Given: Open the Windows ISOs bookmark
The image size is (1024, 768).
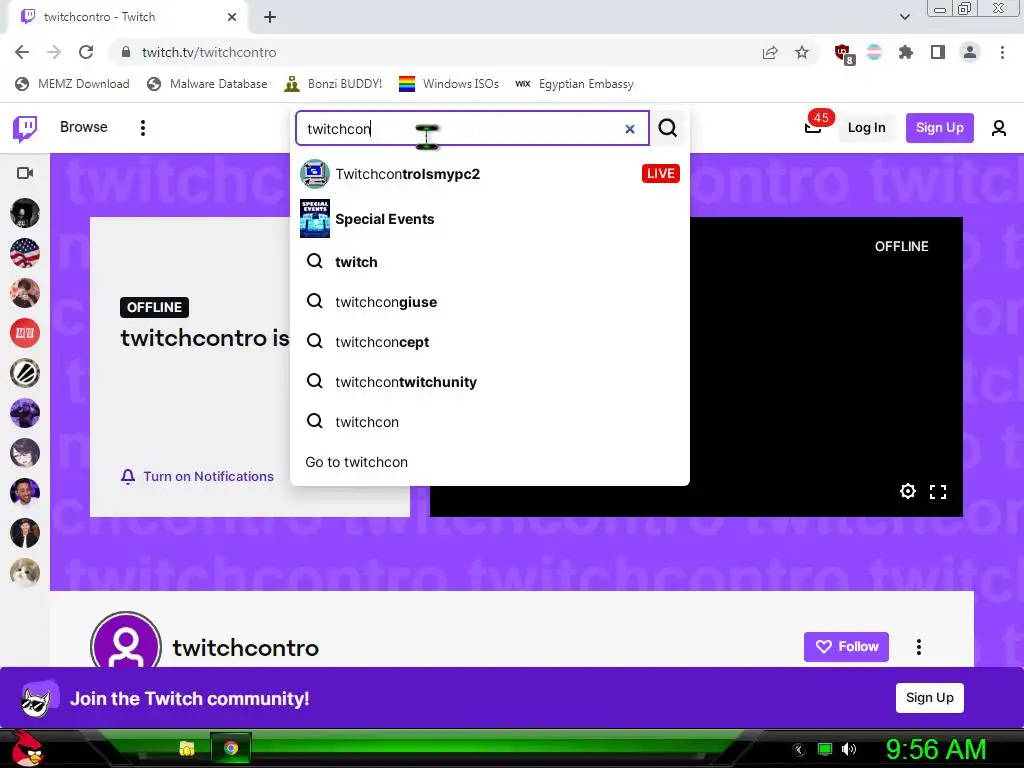Looking at the screenshot, I should point(449,84).
